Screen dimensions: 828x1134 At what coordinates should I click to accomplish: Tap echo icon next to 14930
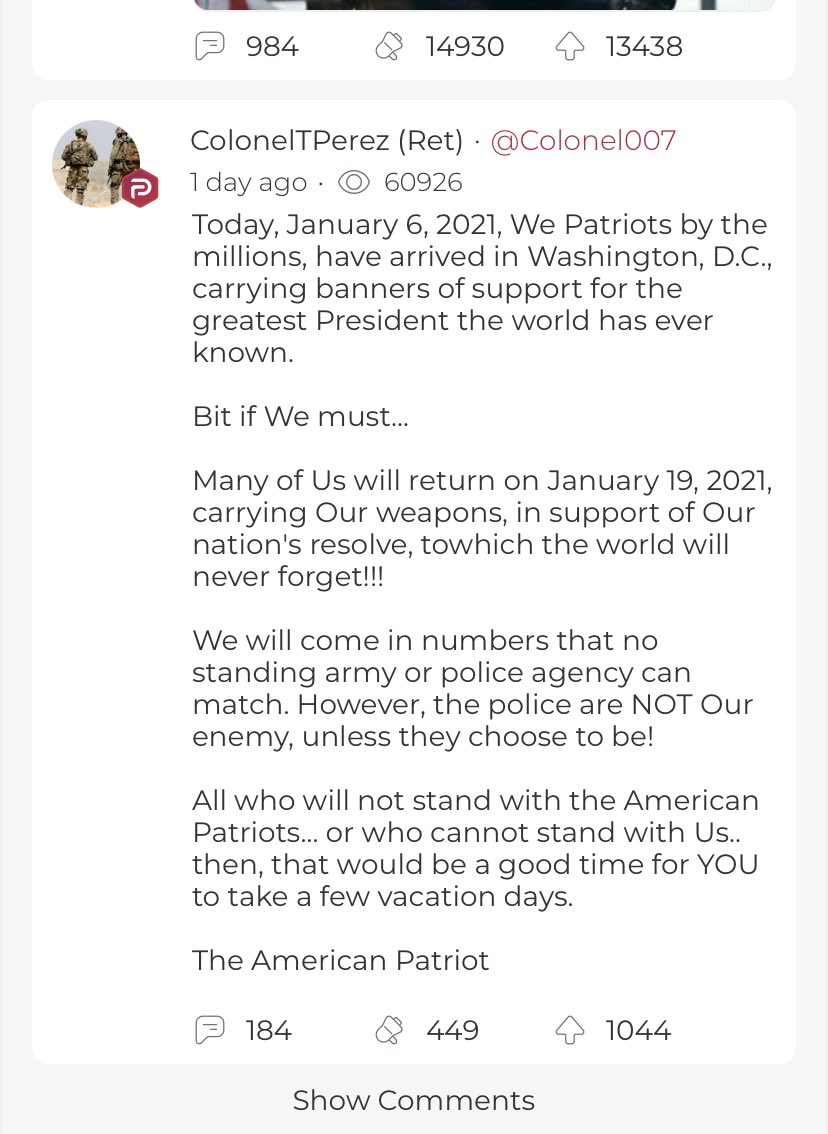(x=389, y=46)
